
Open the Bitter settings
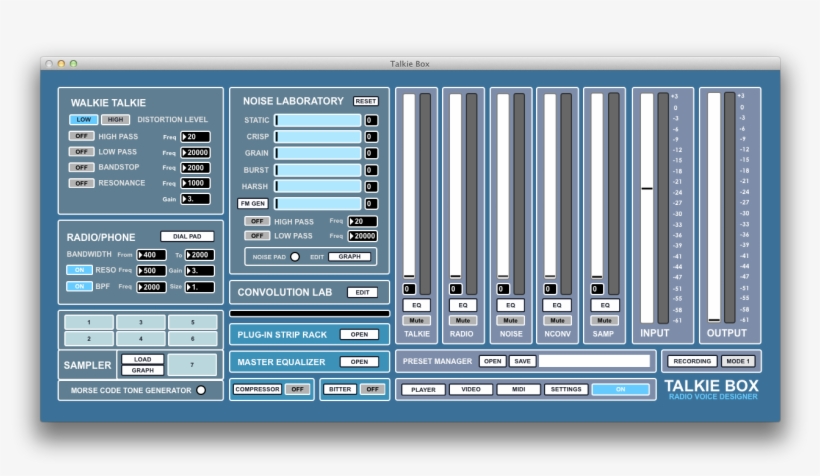[x=340, y=389]
